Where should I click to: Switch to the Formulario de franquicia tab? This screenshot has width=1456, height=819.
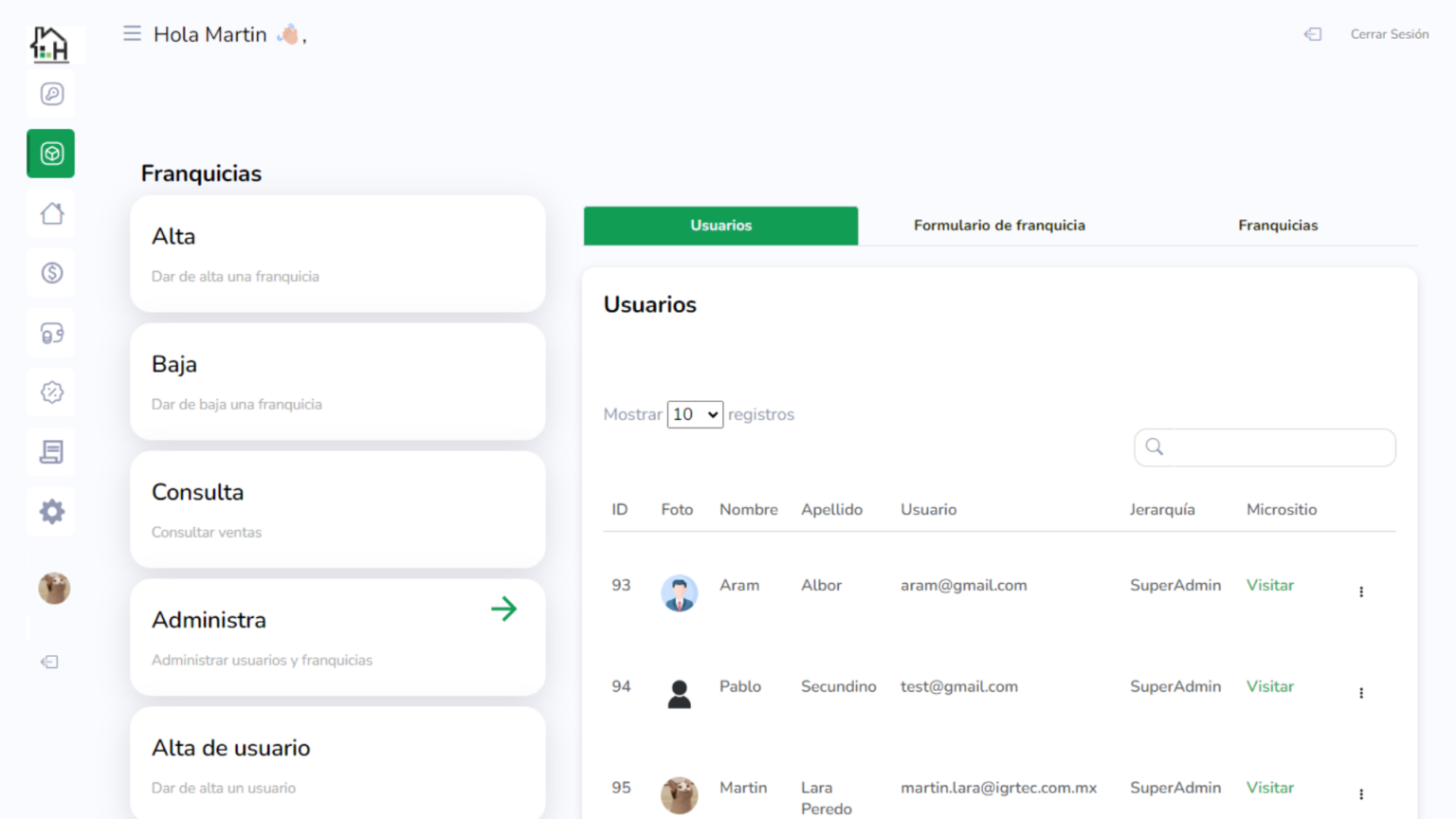[999, 226]
